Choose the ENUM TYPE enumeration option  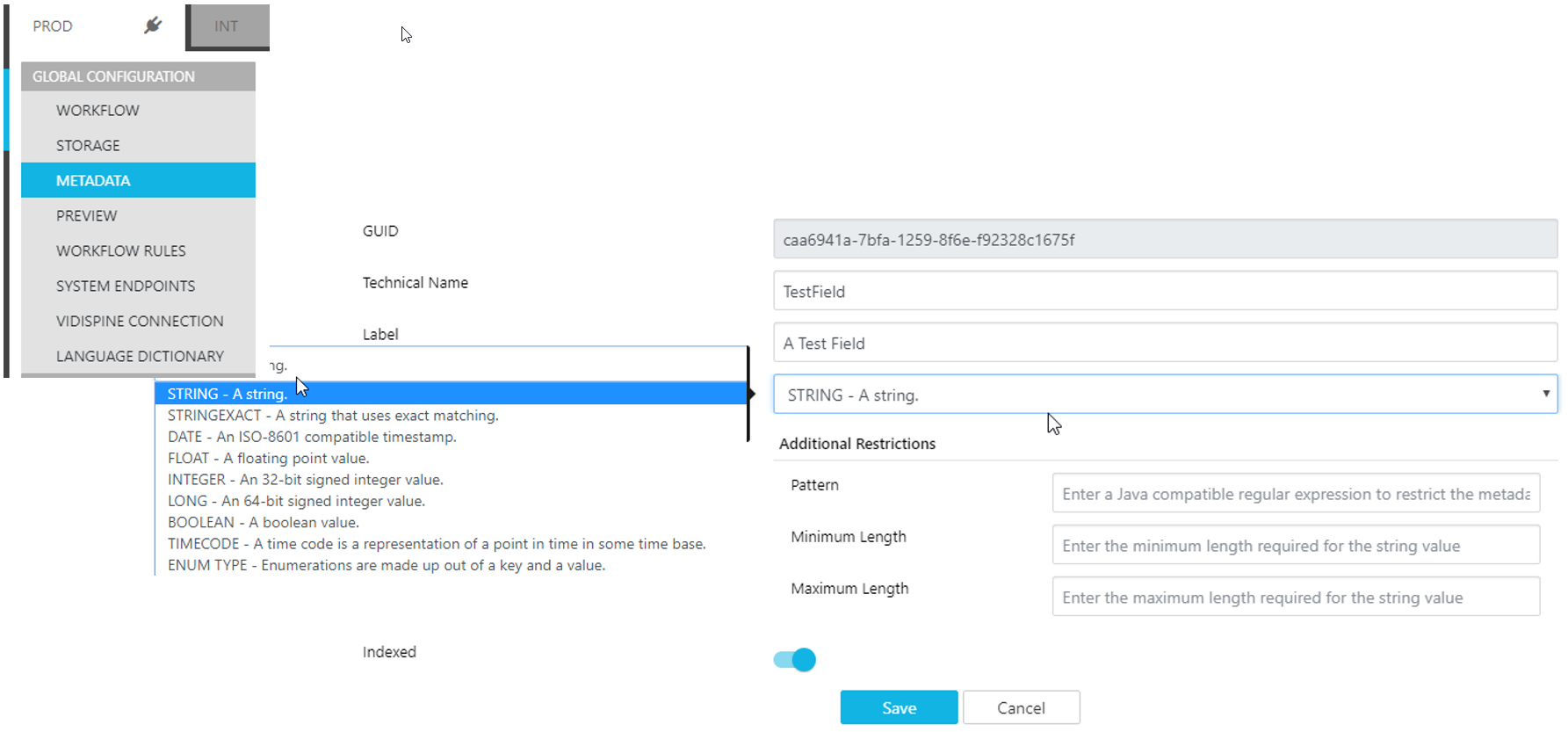[x=386, y=565]
